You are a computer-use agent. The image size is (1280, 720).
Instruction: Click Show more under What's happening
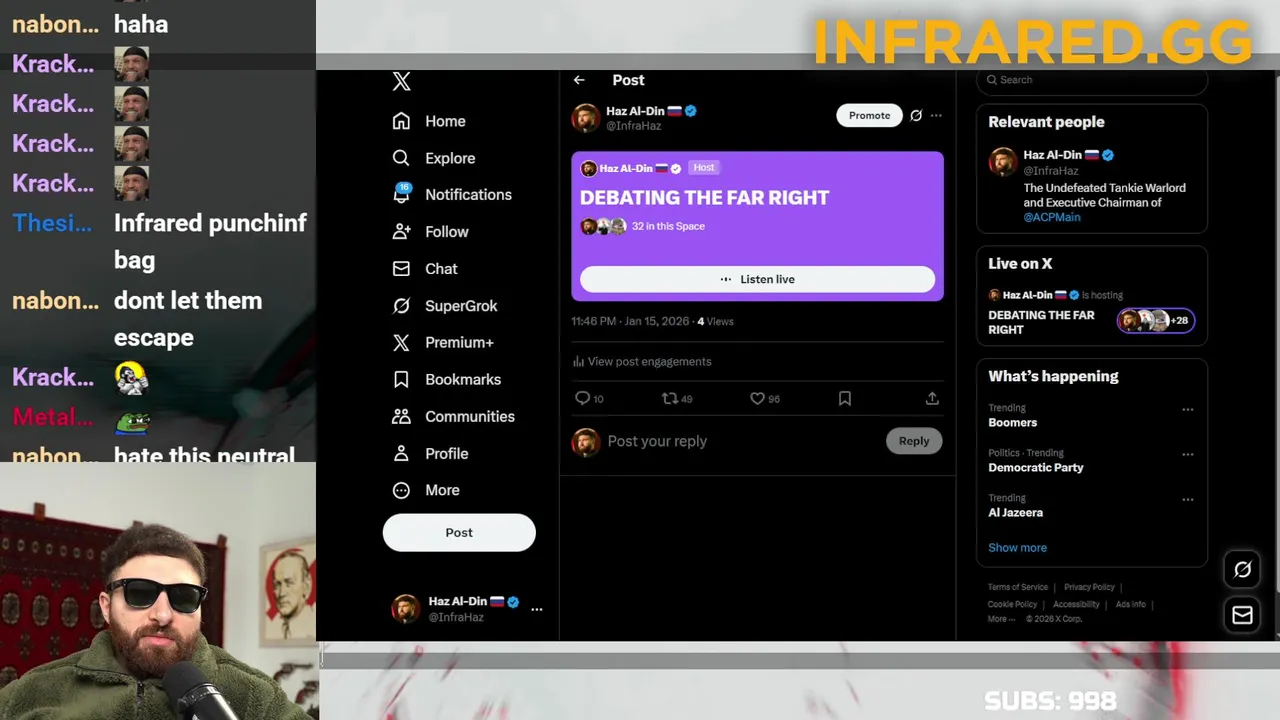(1017, 548)
